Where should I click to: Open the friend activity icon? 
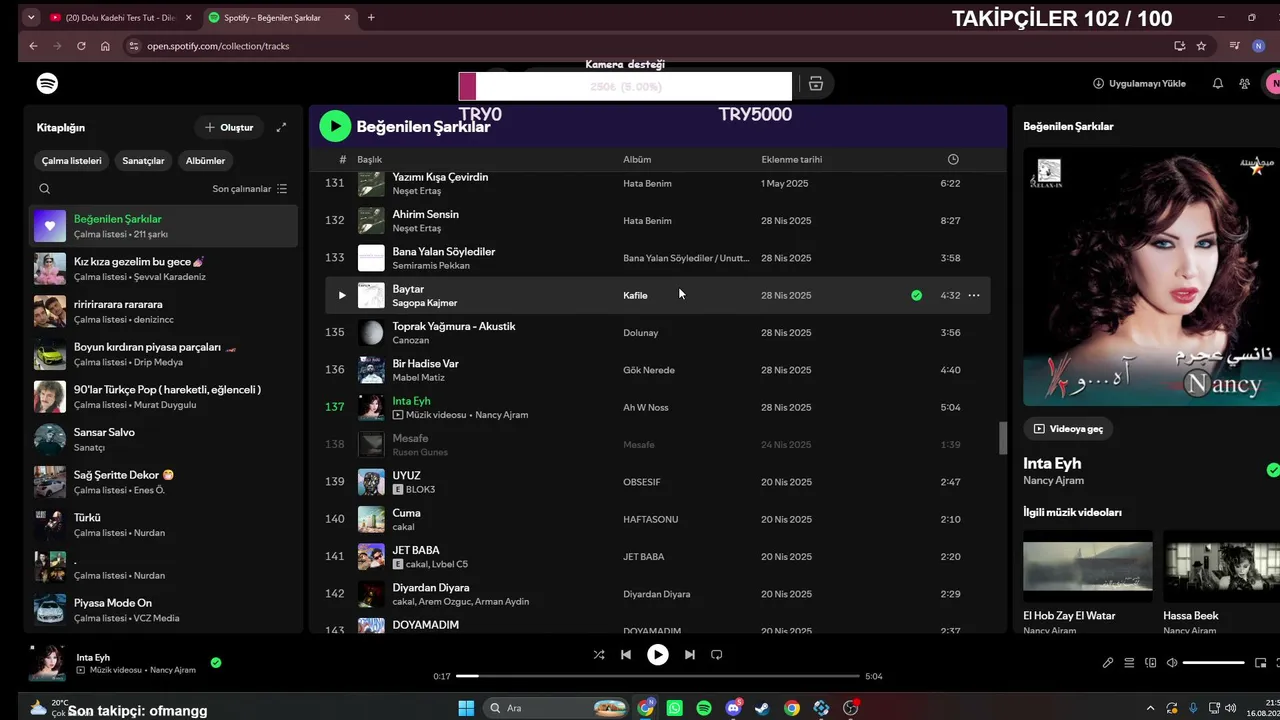click(1244, 84)
